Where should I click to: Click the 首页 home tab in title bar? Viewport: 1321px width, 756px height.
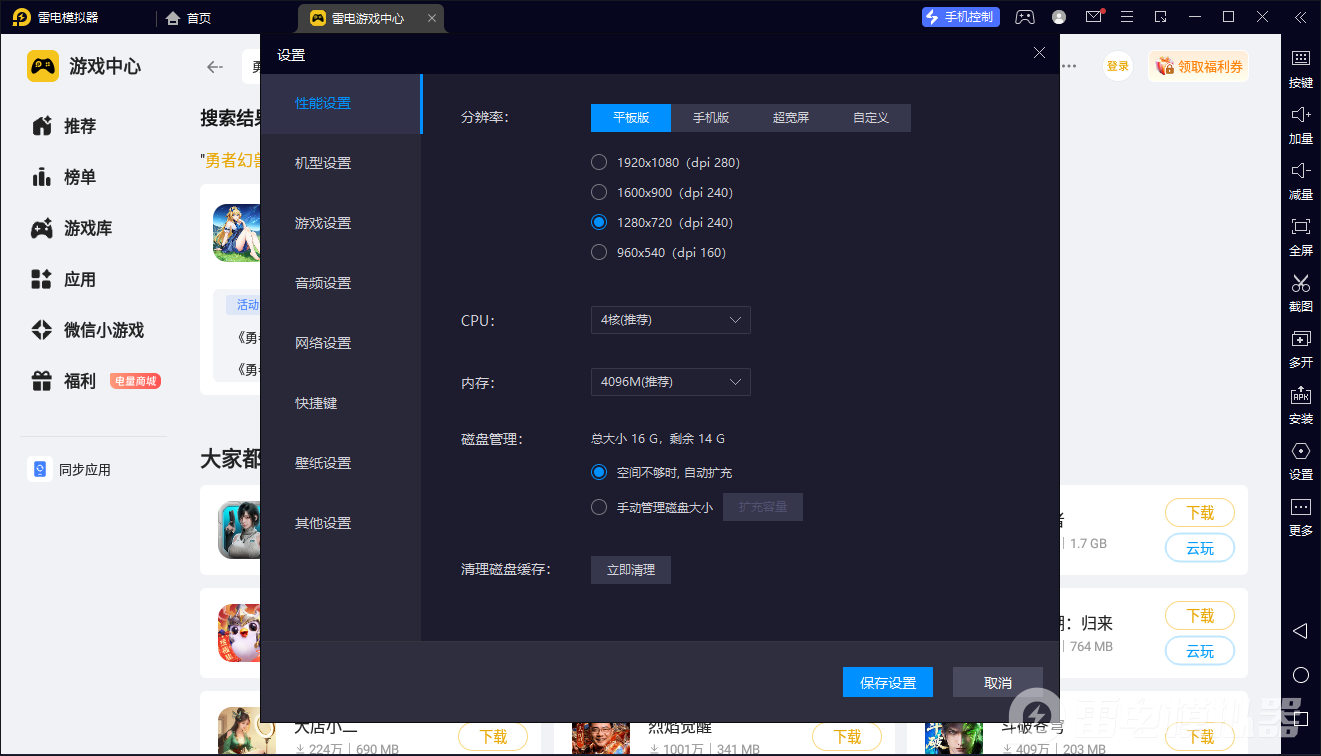tap(189, 18)
